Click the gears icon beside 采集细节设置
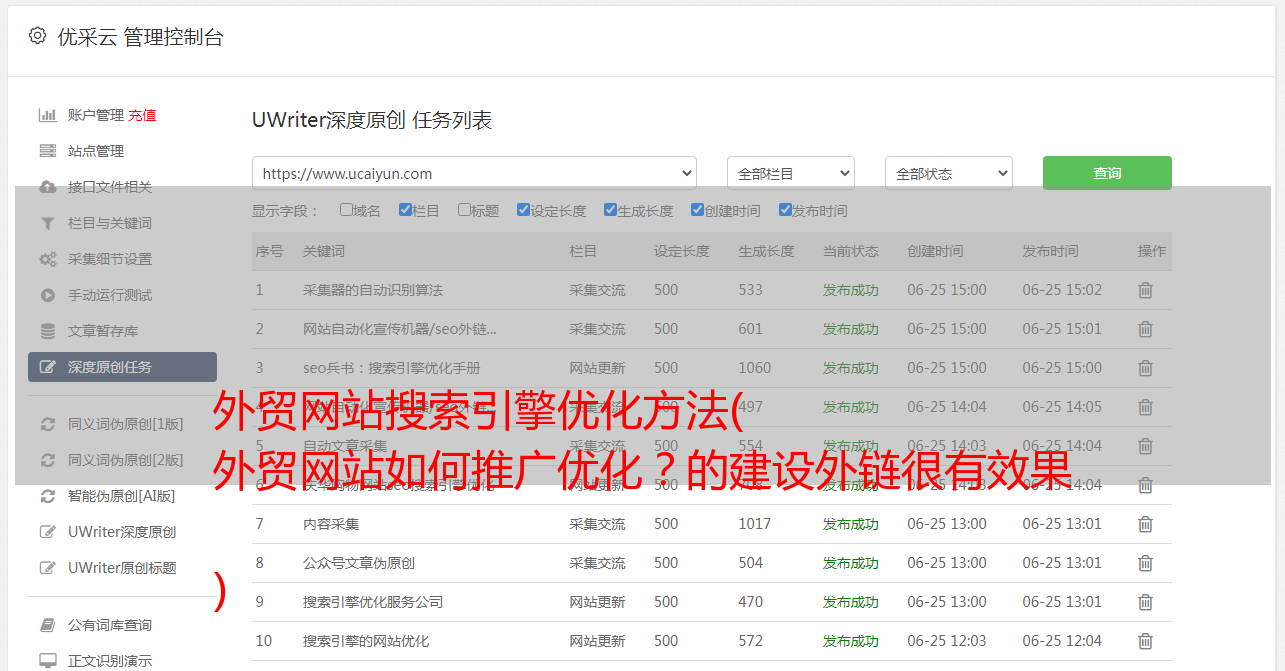Viewport: 1285px width, 671px height. coord(47,259)
